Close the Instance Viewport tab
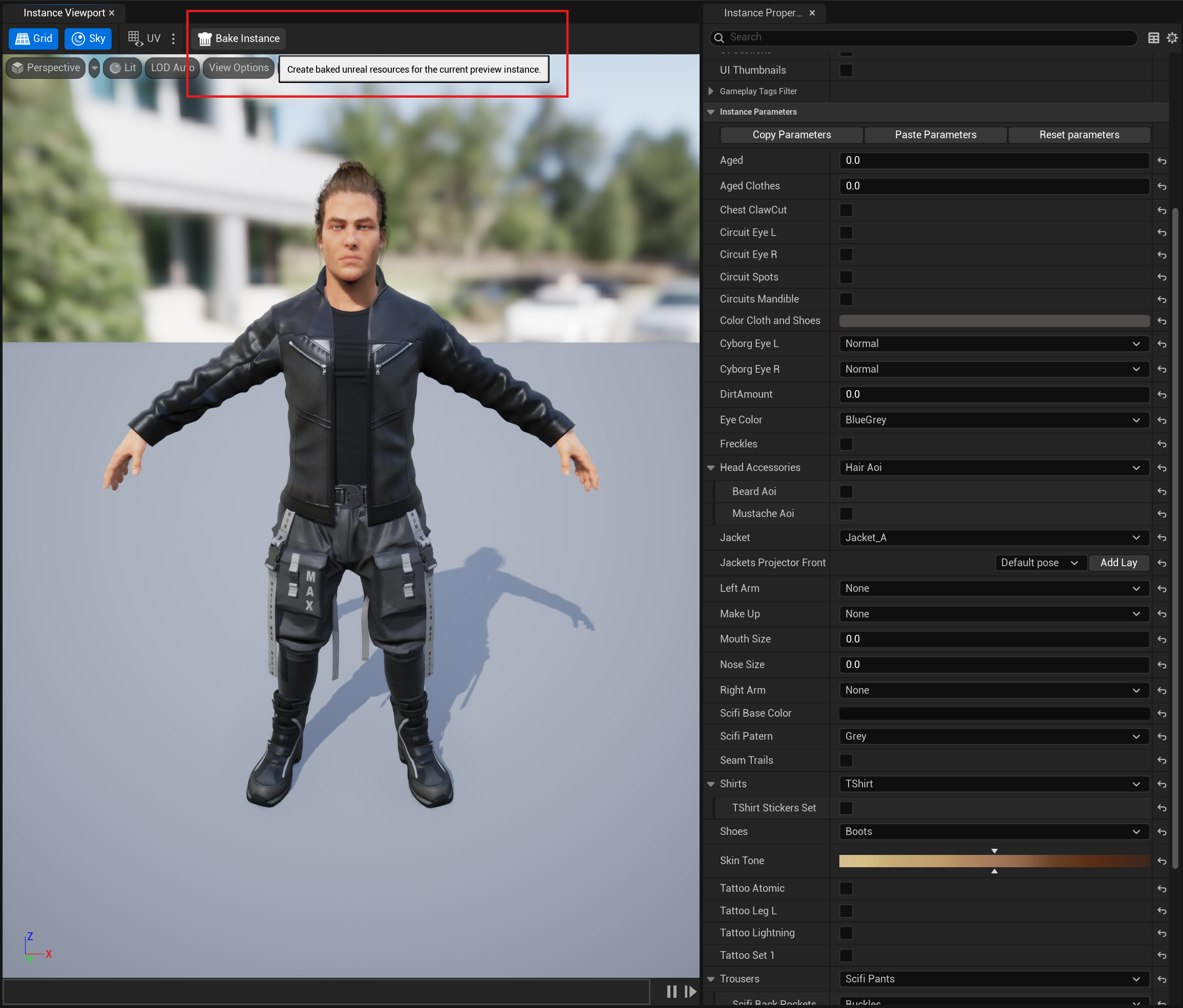Viewport: 1183px width, 1008px height. [x=112, y=13]
